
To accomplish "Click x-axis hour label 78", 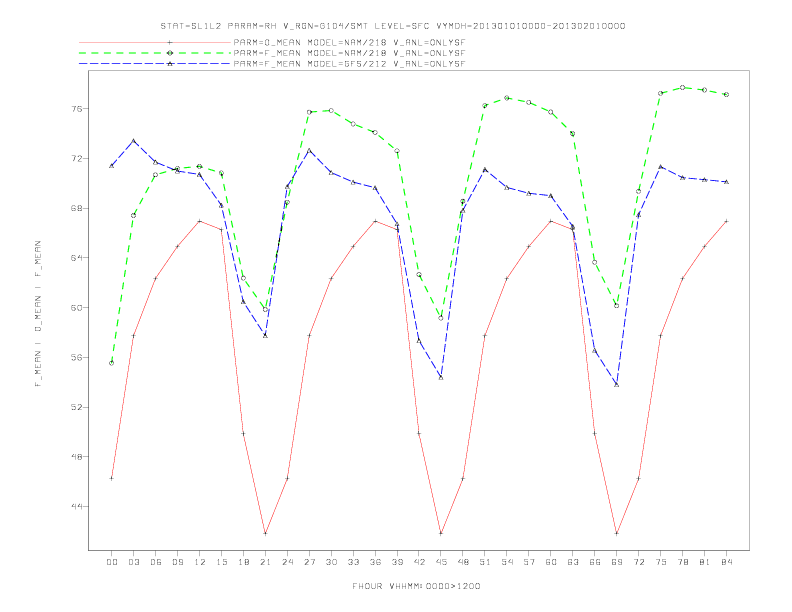I will click(682, 562).
